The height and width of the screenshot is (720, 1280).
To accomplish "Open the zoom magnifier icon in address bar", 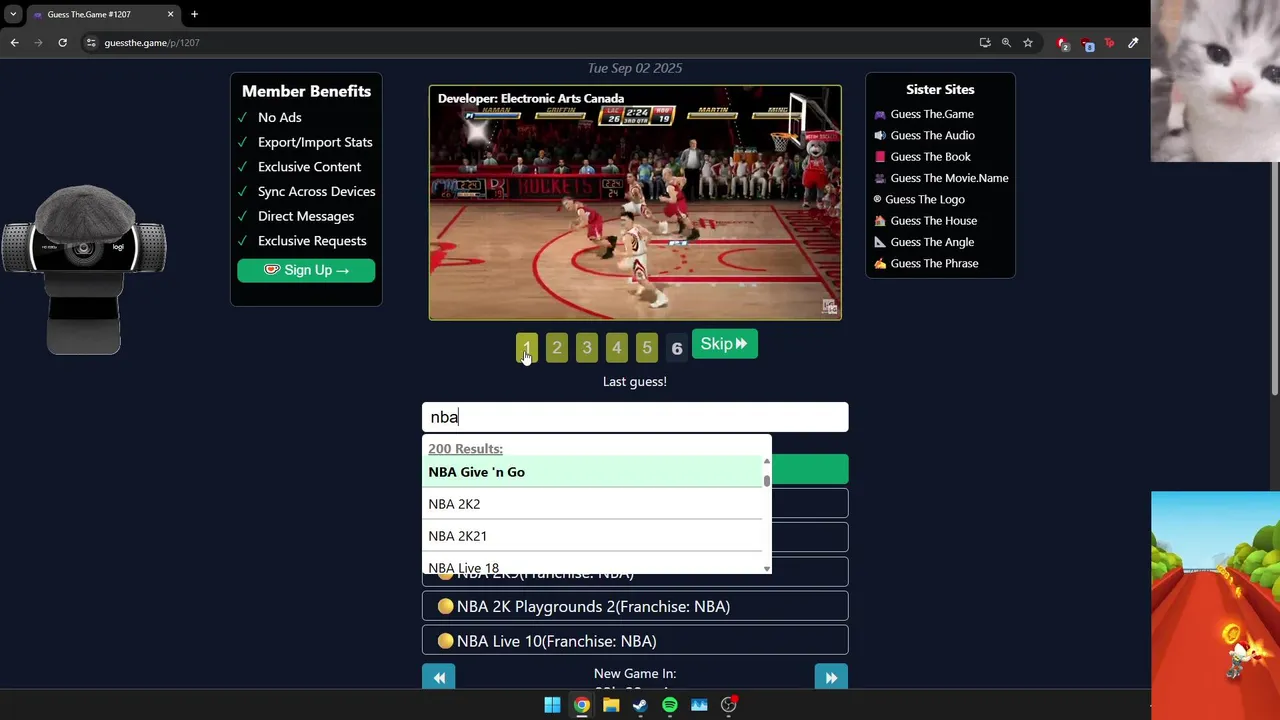I will pos(1006,43).
